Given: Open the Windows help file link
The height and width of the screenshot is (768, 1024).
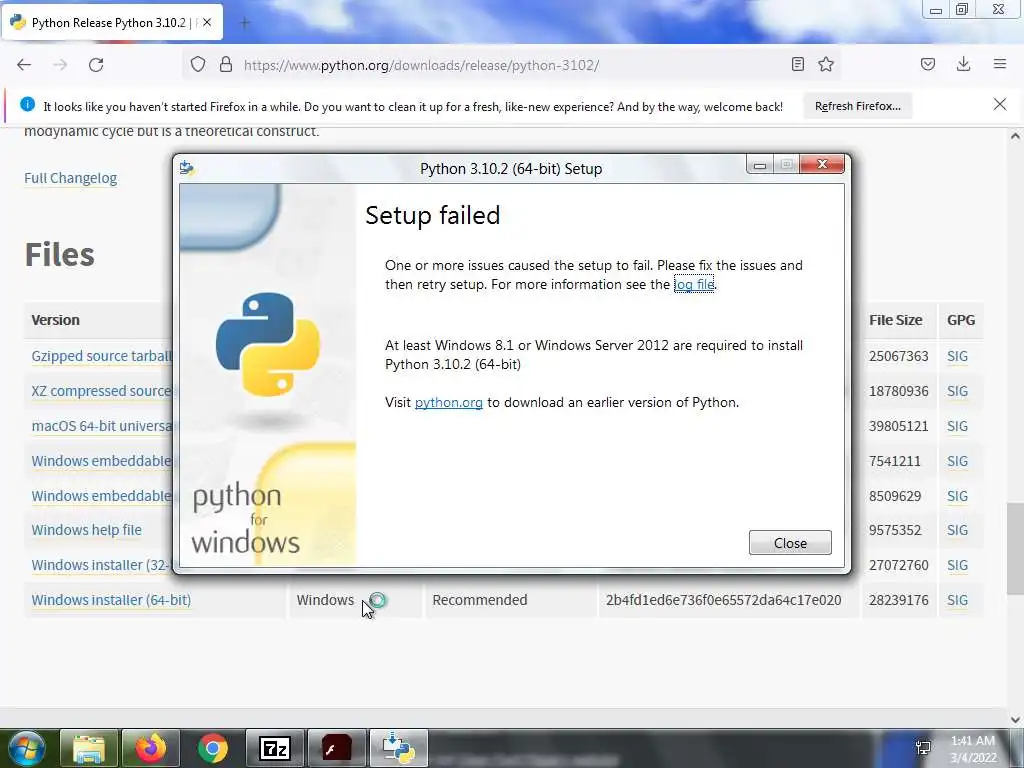Looking at the screenshot, I should (x=86, y=530).
